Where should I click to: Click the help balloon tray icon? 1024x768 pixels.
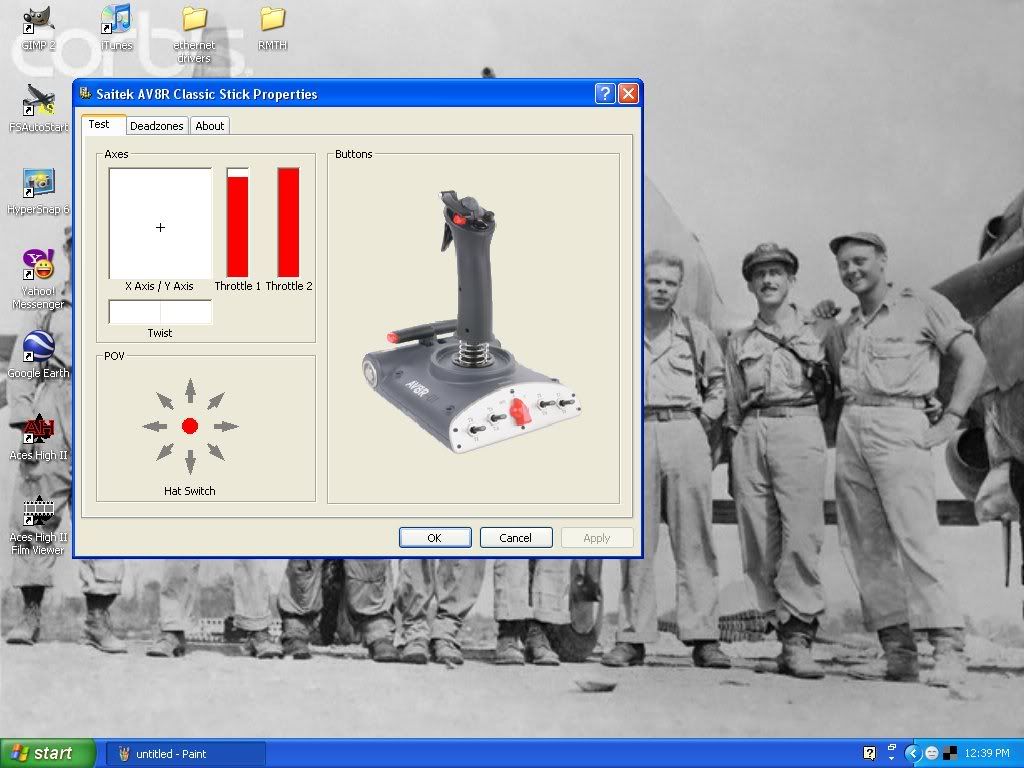tap(869, 753)
